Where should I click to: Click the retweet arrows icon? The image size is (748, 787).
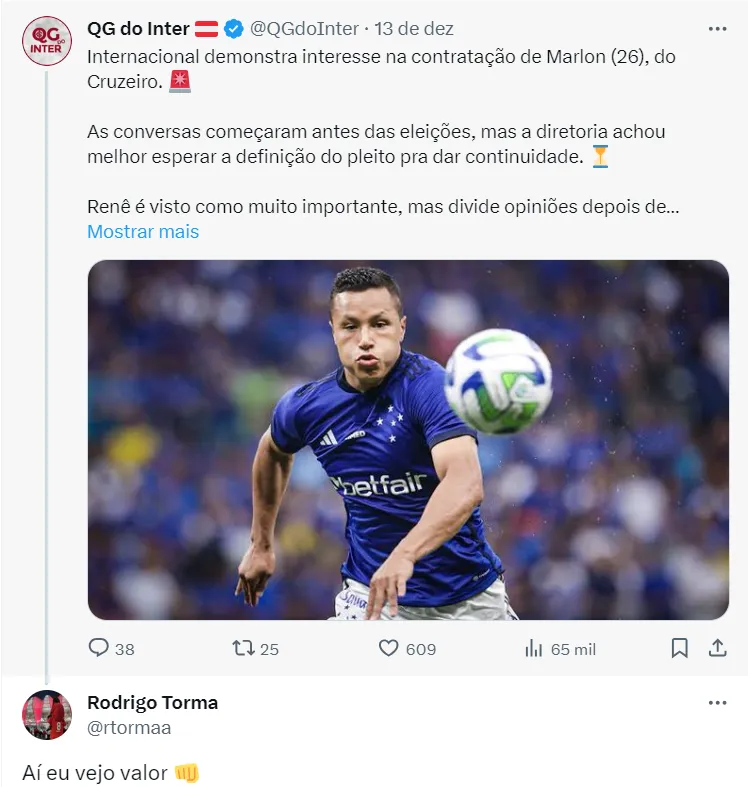[x=243, y=648]
